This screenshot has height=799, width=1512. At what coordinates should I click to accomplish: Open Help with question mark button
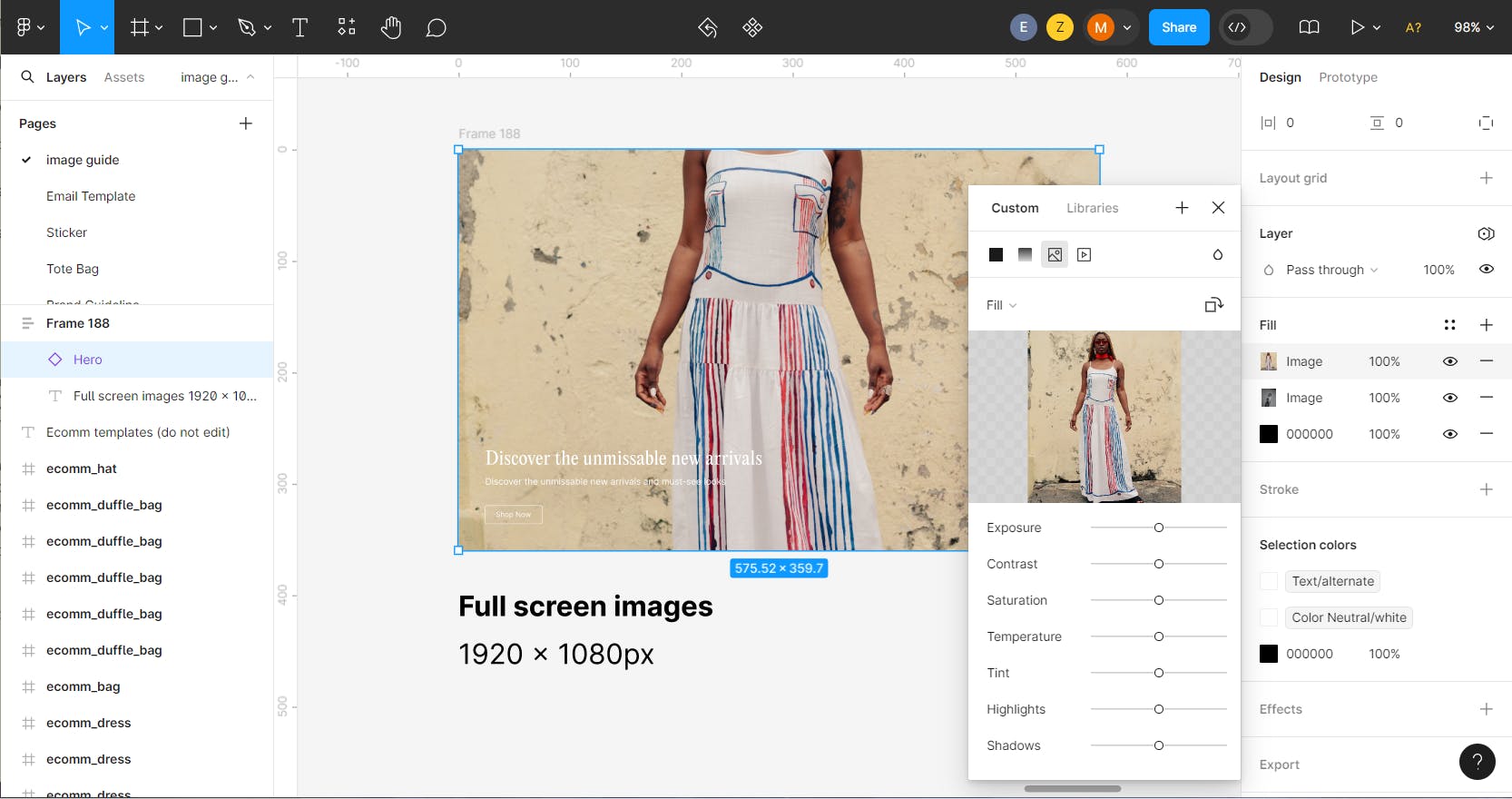coord(1477,762)
